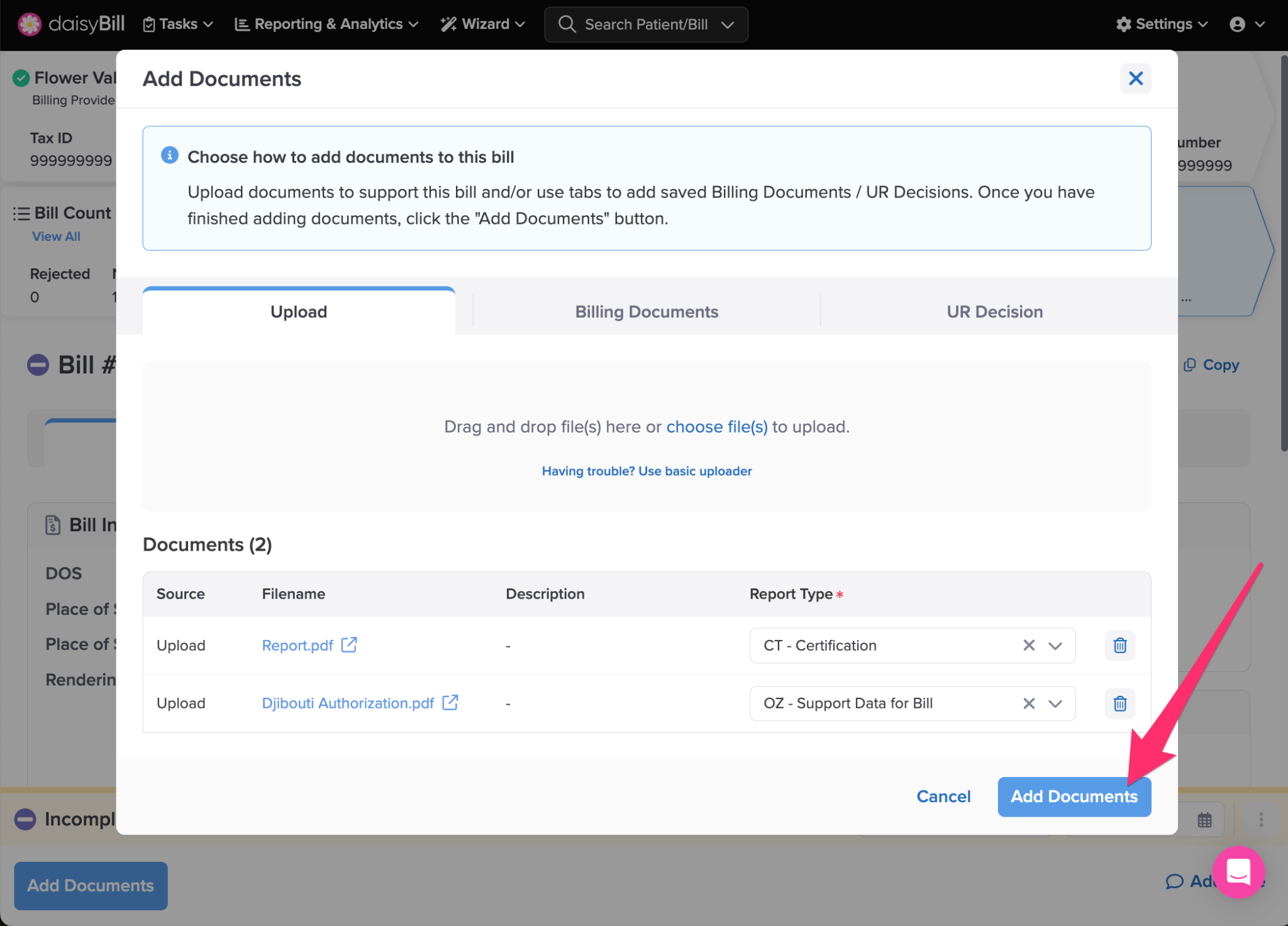This screenshot has height=926, width=1288.
Task: Switch to the UR Decision tab
Action: click(994, 312)
